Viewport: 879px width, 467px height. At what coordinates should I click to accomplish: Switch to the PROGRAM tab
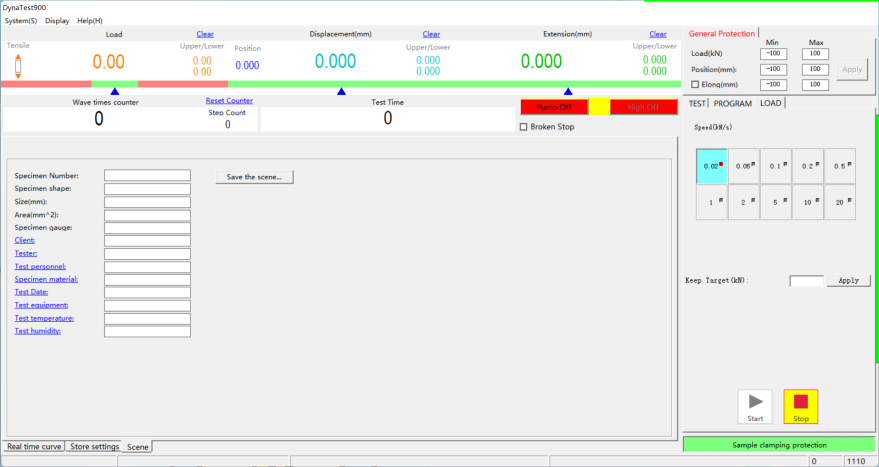[733, 103]
